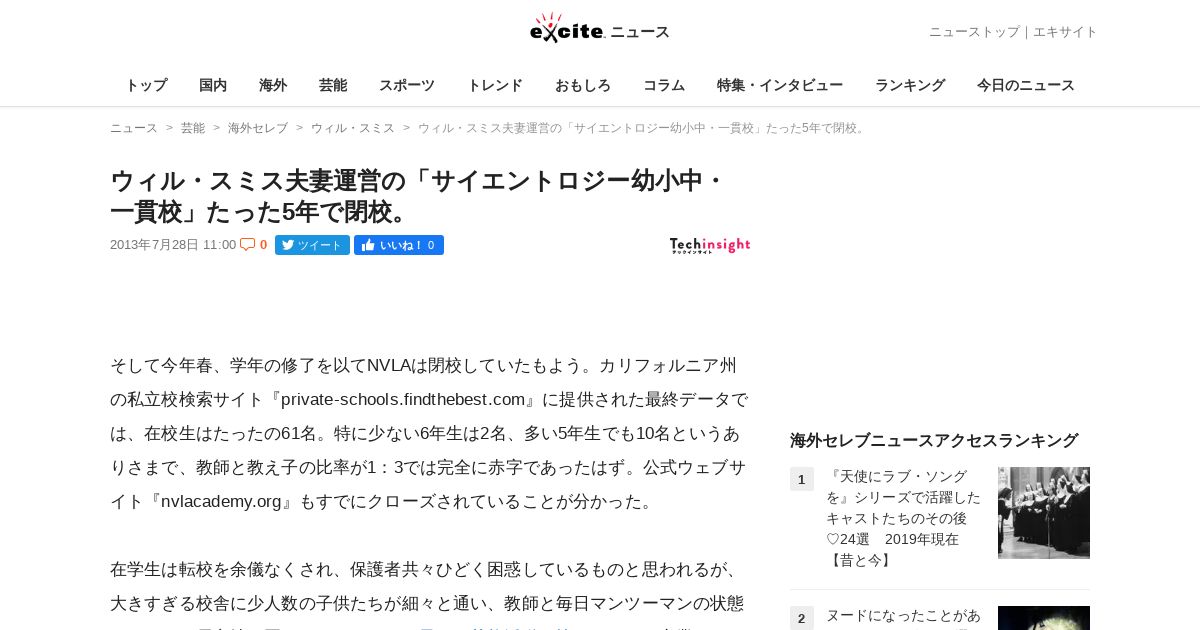Open ニューストップ link in header
The image size is (1200, 630).
pyautogui.click(x=974, y=32)
